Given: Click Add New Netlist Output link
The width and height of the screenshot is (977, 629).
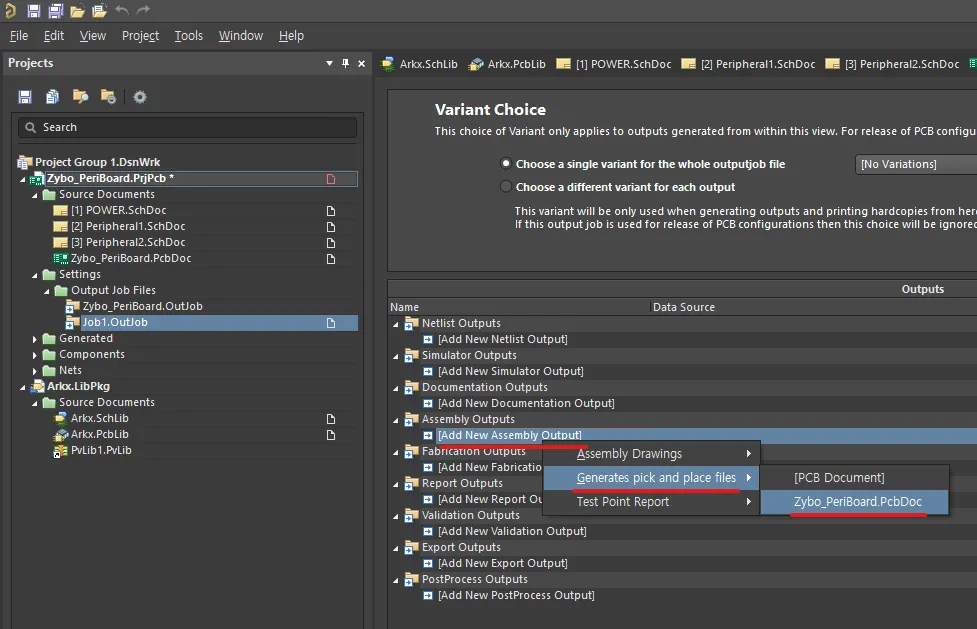Looking at the screenshot, I should 502,339.
